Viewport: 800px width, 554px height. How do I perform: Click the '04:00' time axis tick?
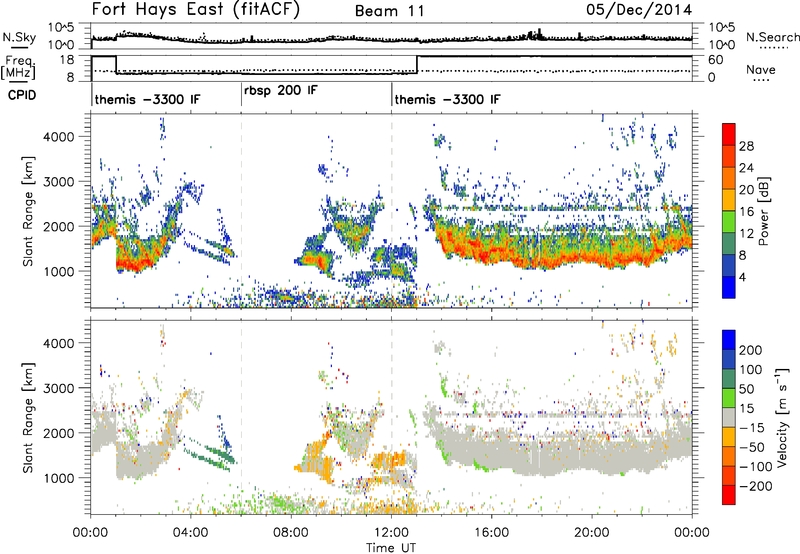pyautogui.click(x=191, y=533)
